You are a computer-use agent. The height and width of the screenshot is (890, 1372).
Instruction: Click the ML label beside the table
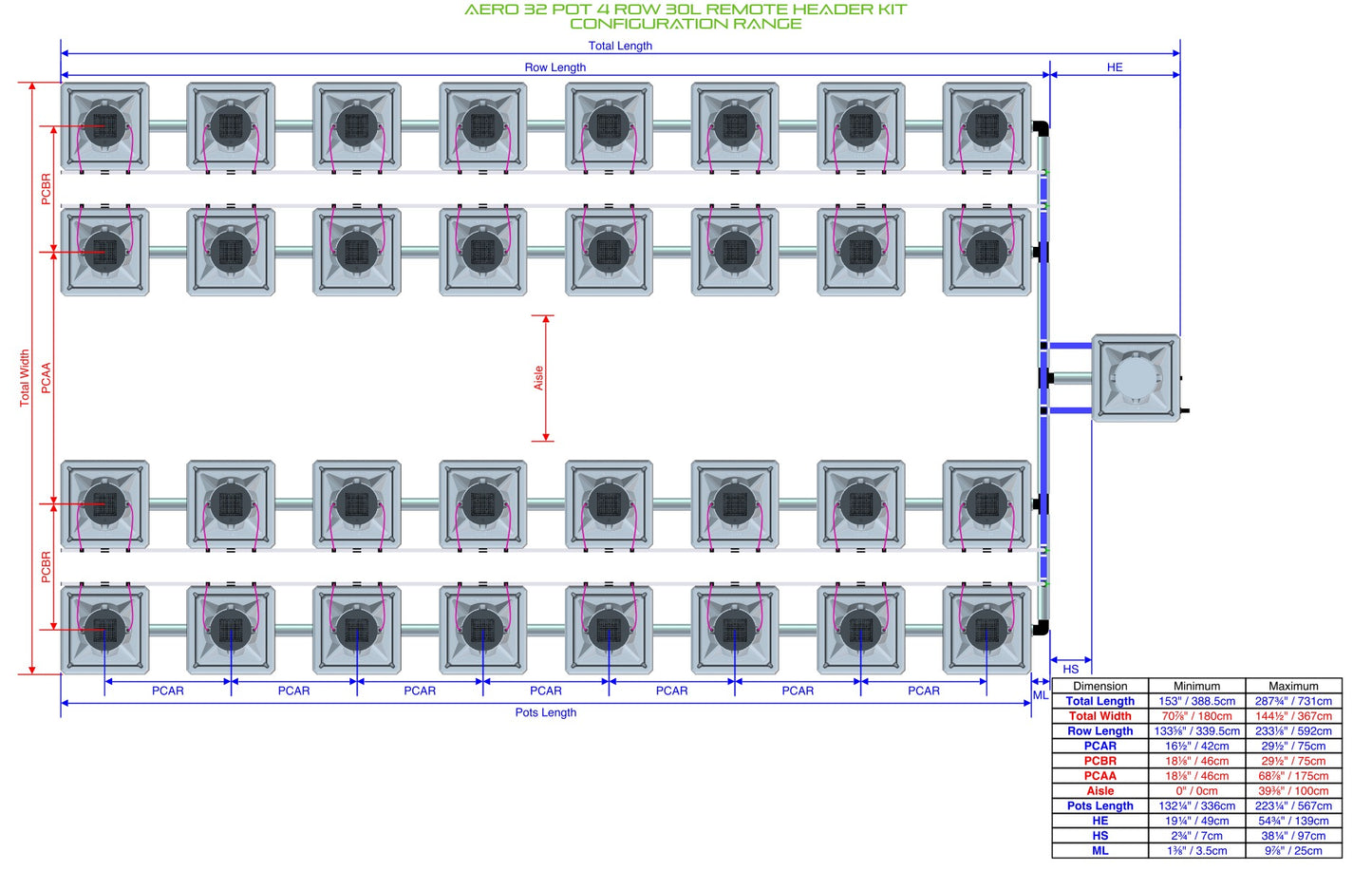coord(1041,695)
